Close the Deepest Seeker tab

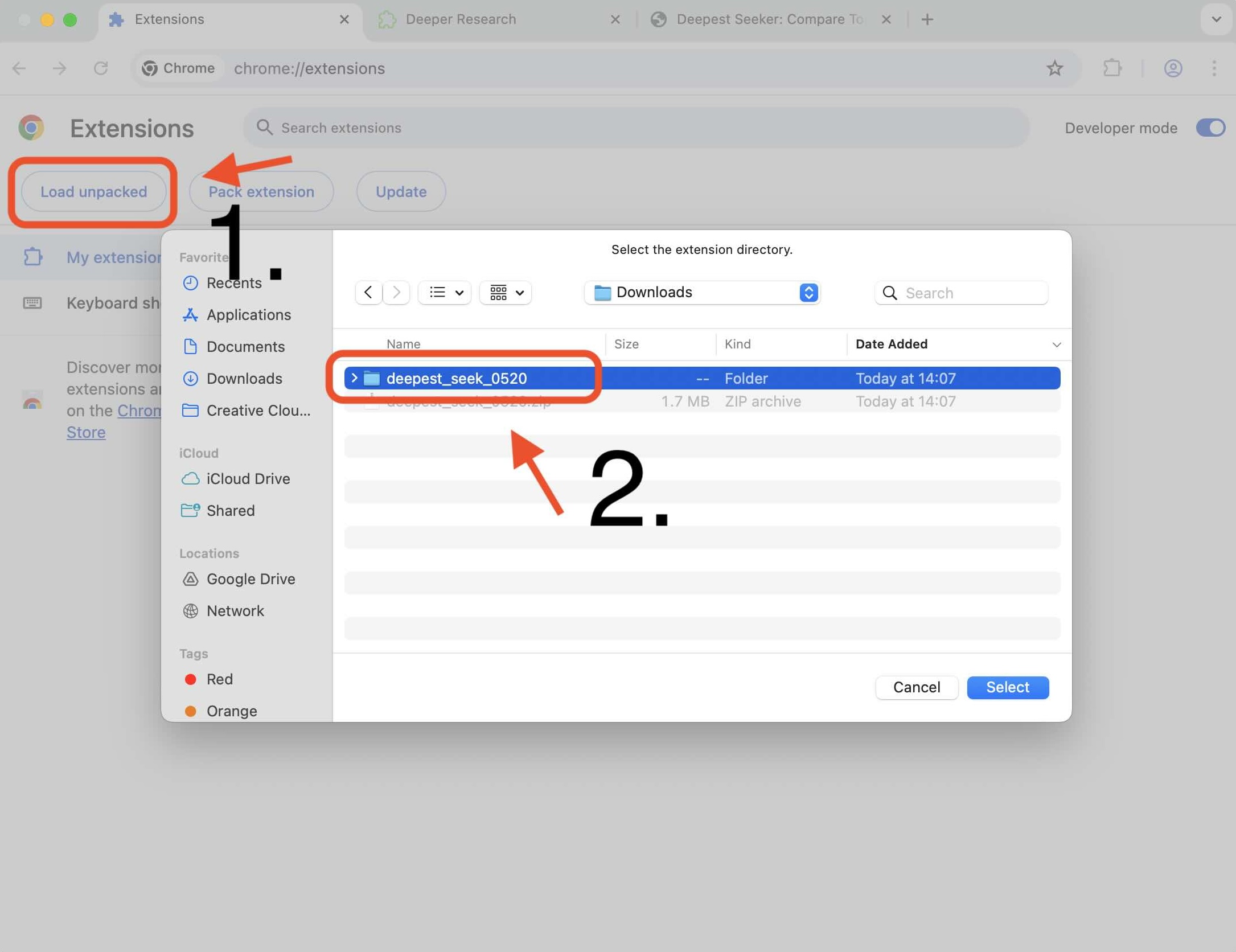pyautogui.click(x=886, y=20)
